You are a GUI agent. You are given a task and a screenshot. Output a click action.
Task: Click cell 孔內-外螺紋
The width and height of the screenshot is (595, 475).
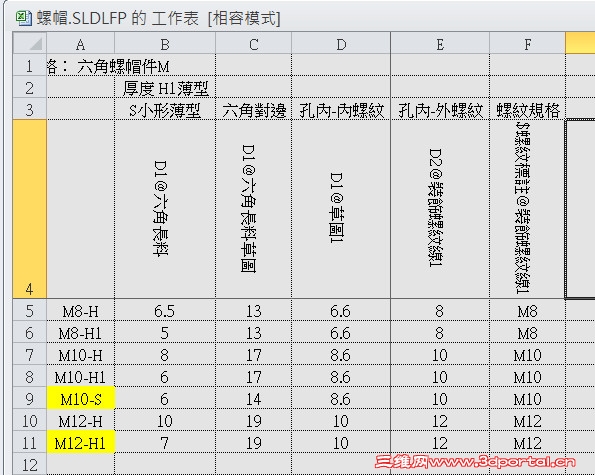click(x=440, y=110)
